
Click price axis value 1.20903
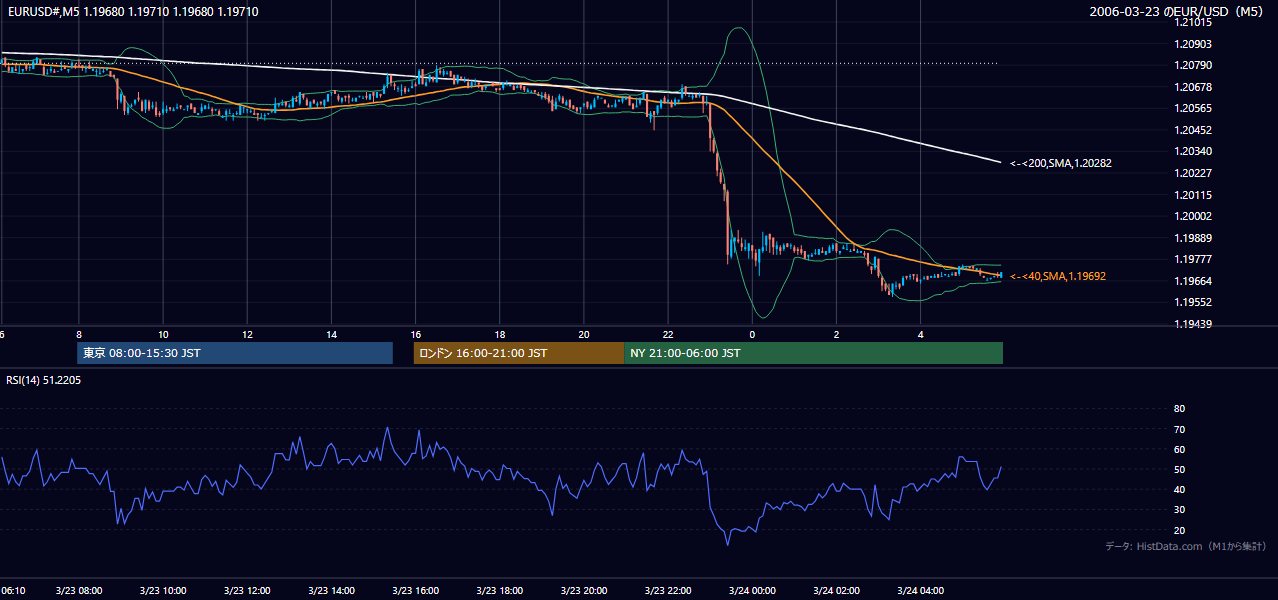point(1193,44)
